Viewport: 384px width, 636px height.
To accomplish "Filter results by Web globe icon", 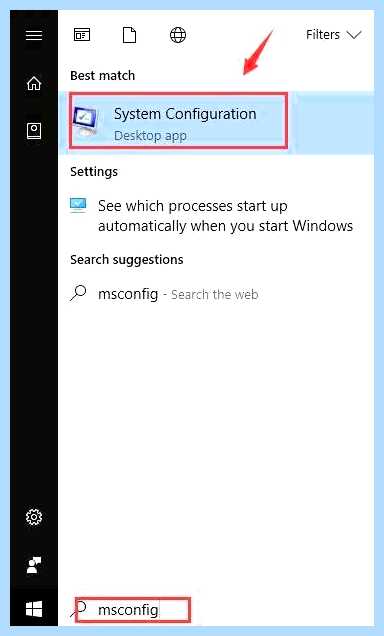I will point(178,35).
